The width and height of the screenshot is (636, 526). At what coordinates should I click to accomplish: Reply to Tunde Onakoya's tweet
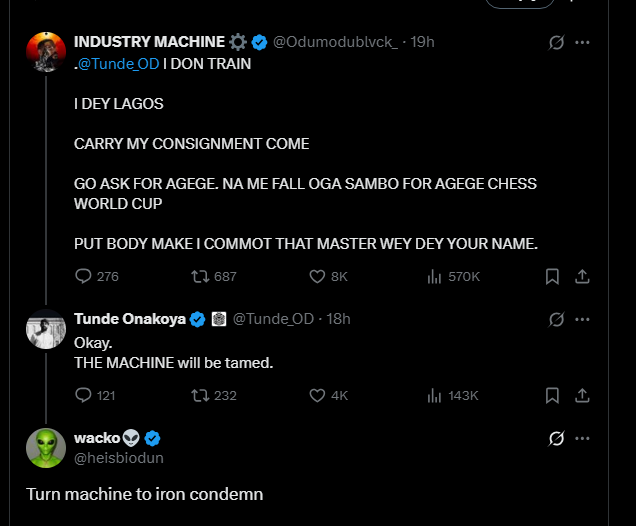[84, 395]
